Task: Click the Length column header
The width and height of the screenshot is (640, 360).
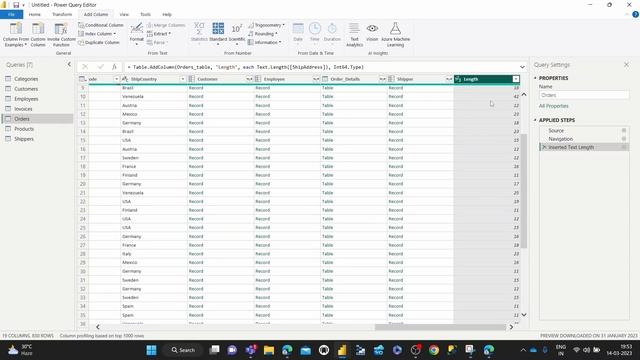Action: tap(487, 79)
